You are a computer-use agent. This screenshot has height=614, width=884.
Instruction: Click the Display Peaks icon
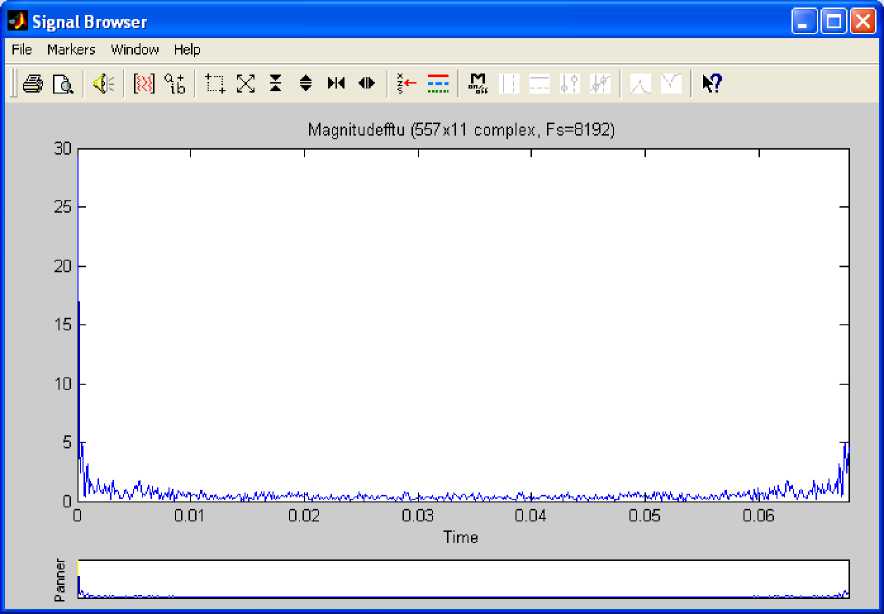[640, 84]
